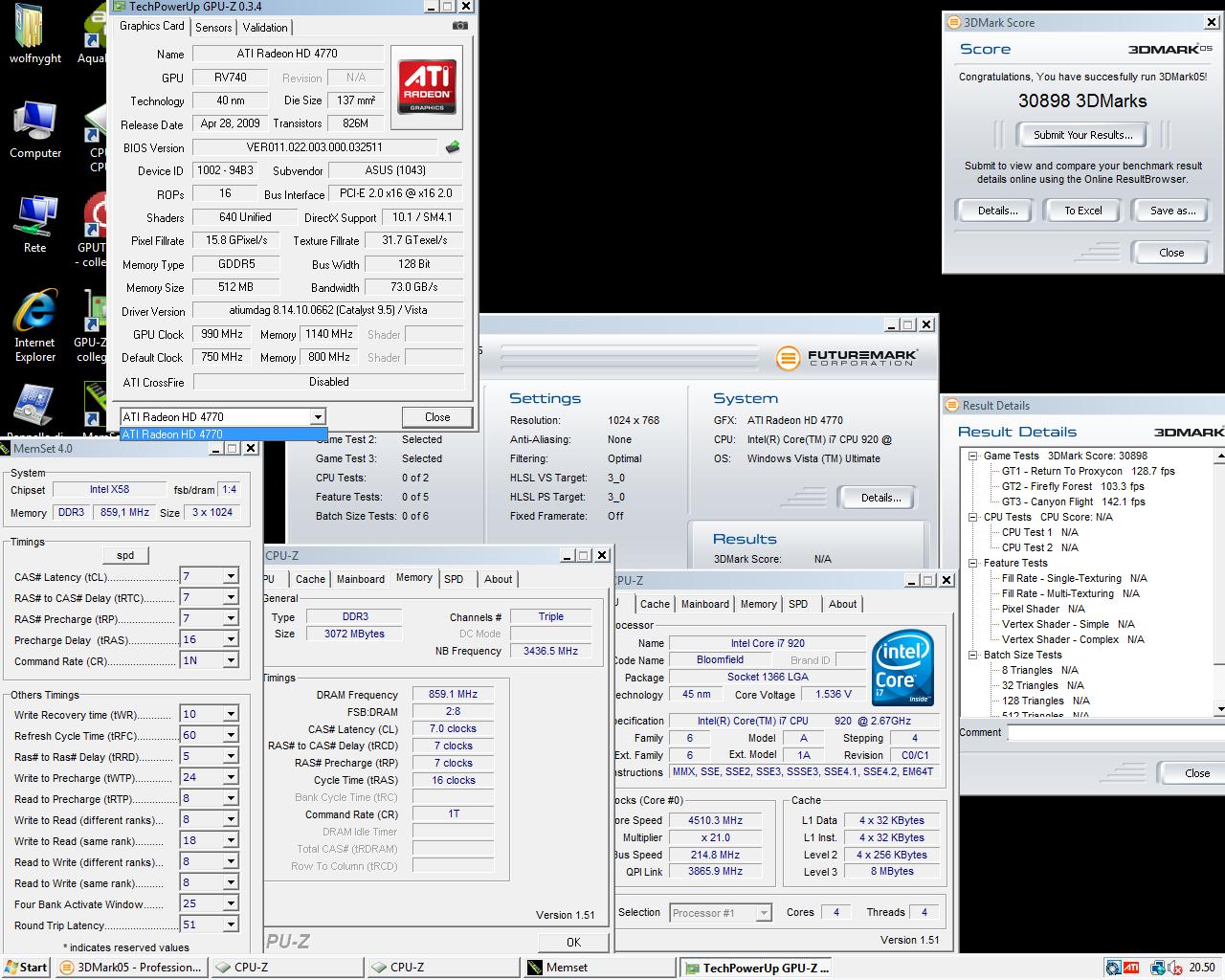Image resolution: width=1225 pixels, height=980 pixels.
Task: Open the Mainboard tab in CPU-Z memory window
Action: point(360,579)
